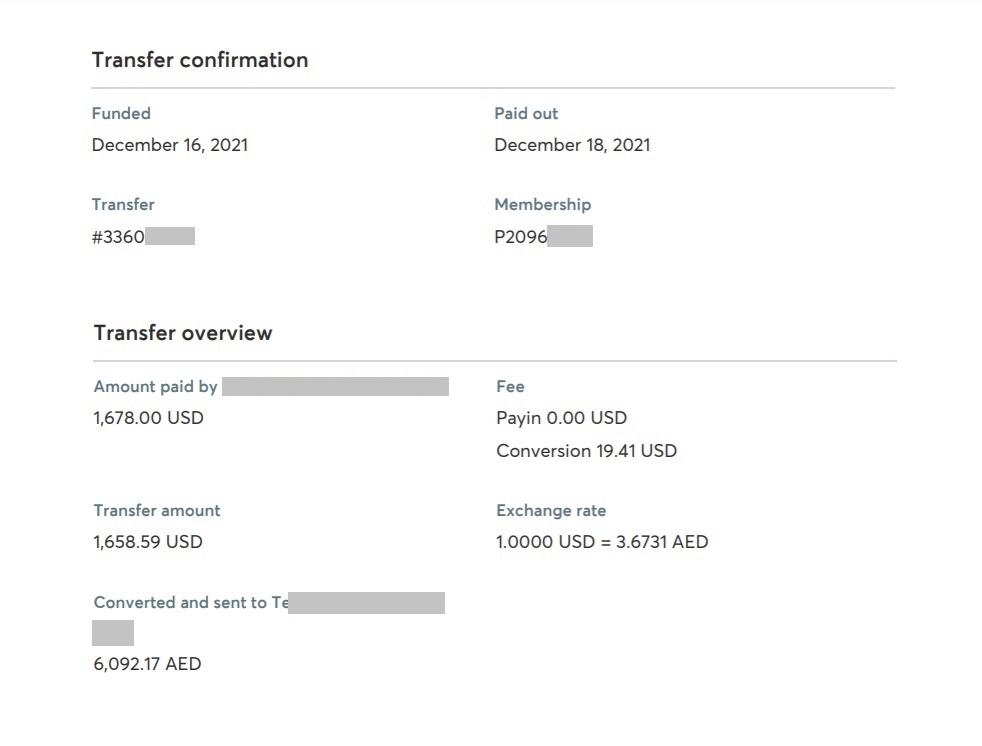Image resolution: width=982 pixels, height=746 pixels.
Task: Select the 1,658.59 USD transfer amount
Action: click(x=148, y=542)
